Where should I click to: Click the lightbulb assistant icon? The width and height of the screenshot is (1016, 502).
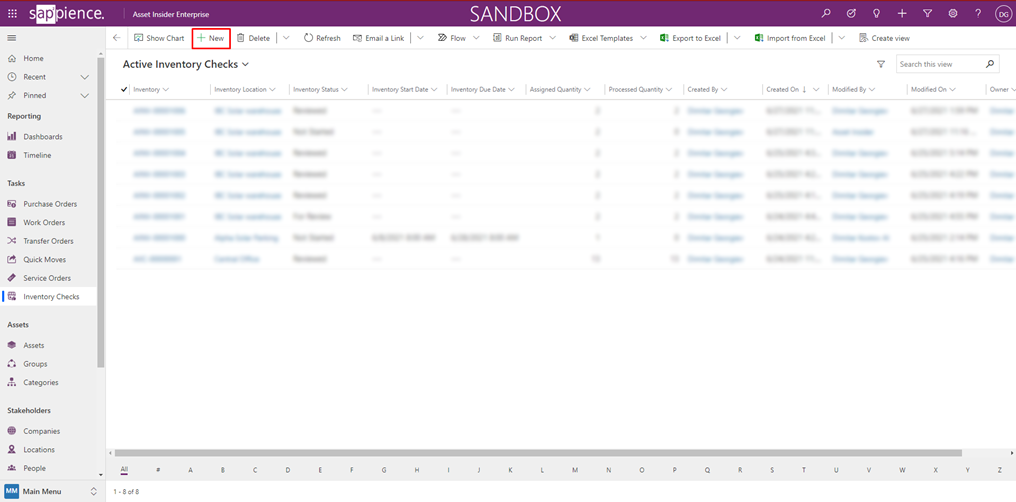point(876,13)
